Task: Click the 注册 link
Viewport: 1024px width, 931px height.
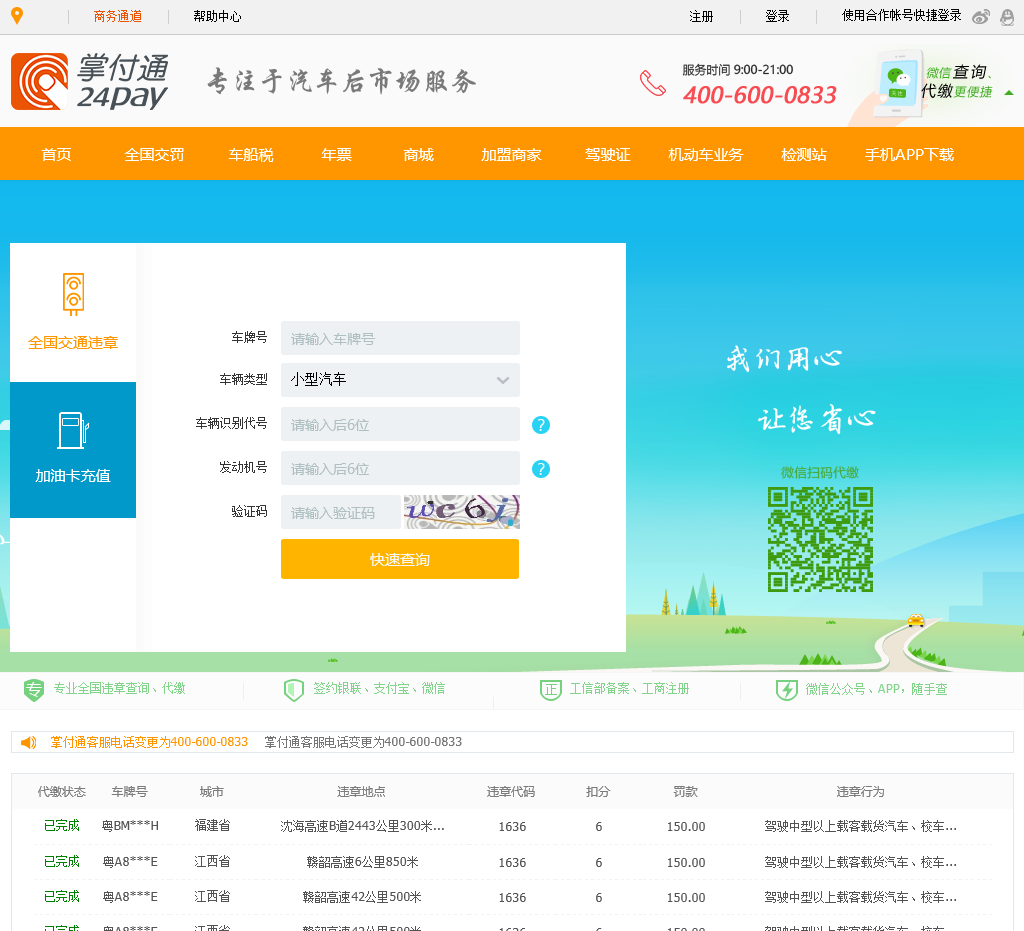Action: pos(701,16)
